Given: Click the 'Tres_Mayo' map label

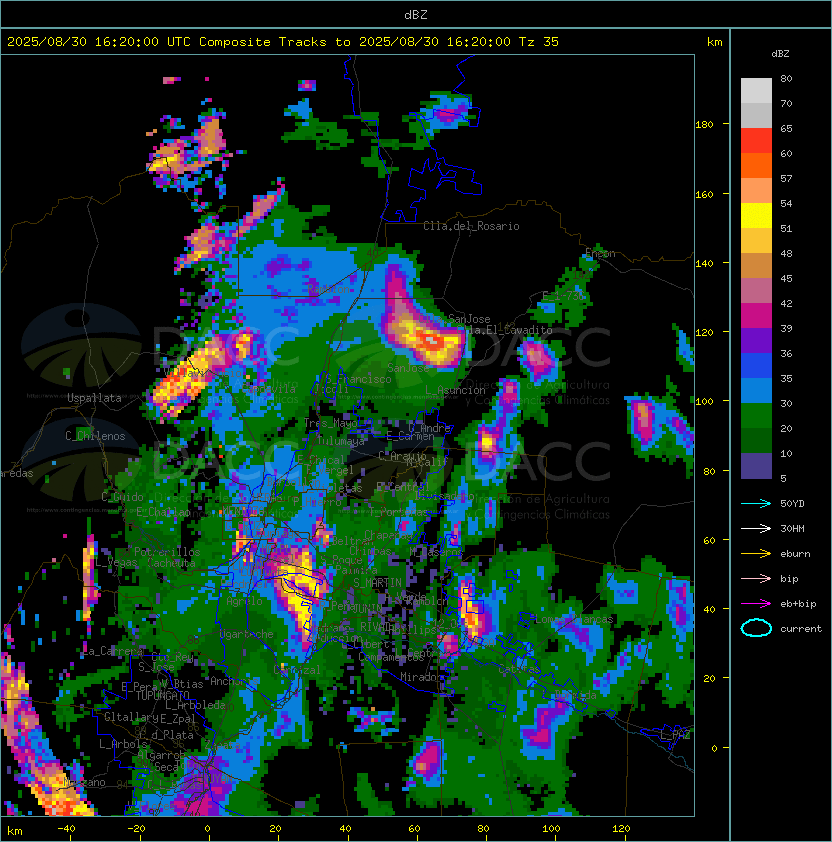Looking at the screenshot, I should (x=330, y=423).
